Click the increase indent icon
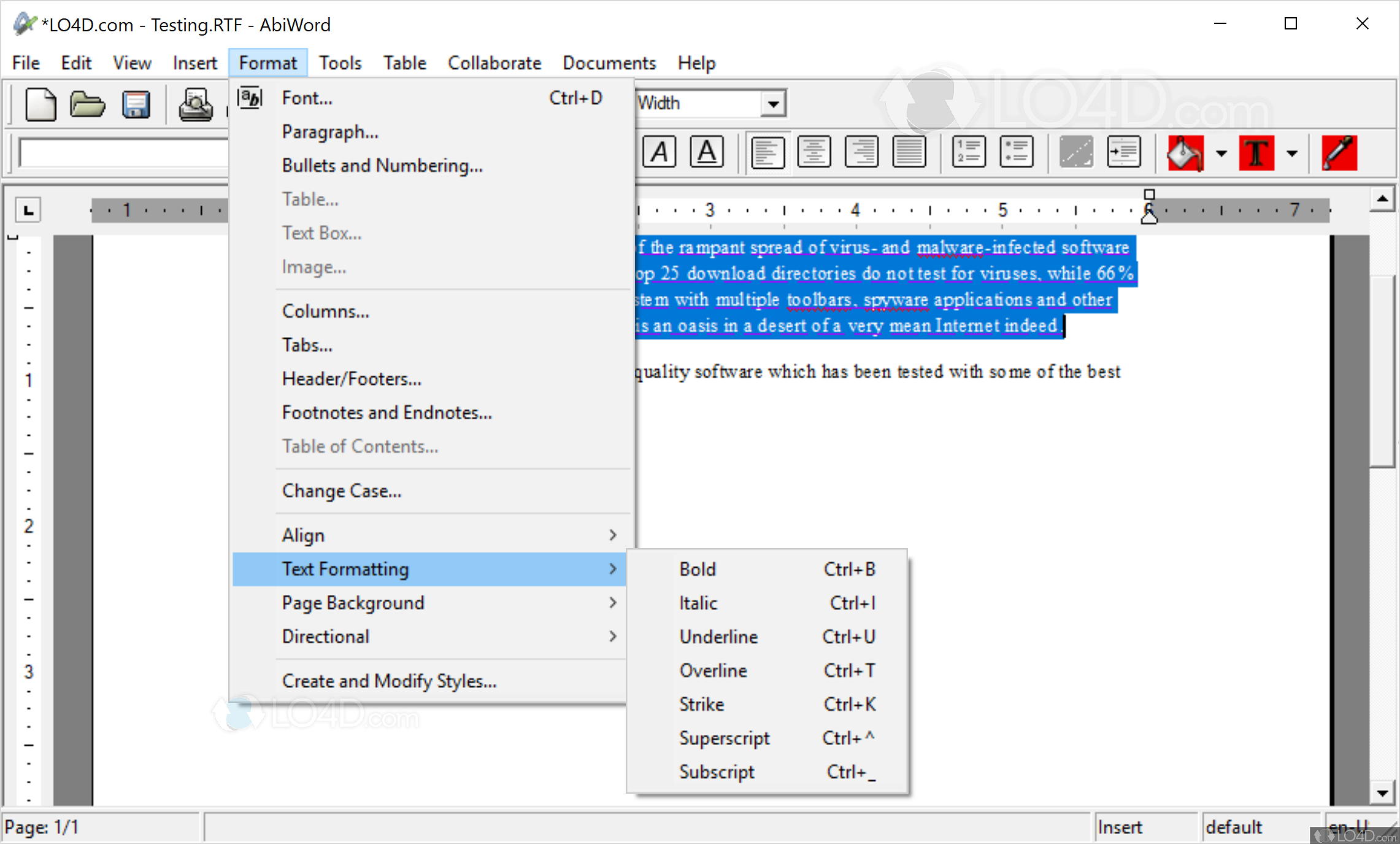The image size is (1400, 844). tap(1123, 152)
